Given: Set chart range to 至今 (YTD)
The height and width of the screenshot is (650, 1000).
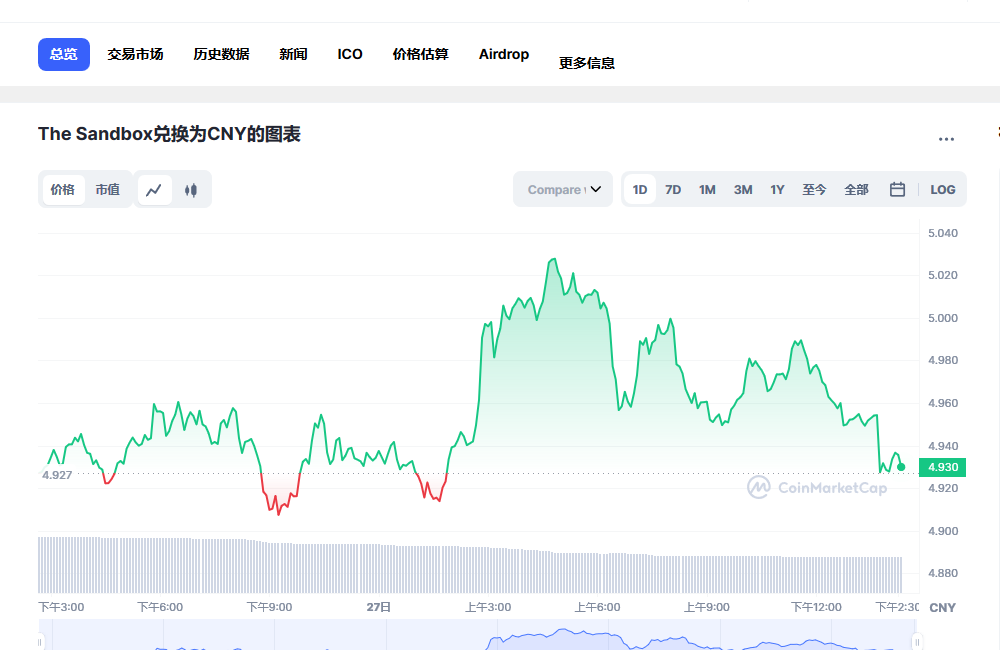Looking at the screenshot, I should pyautogui.click(x=814, y=189).
